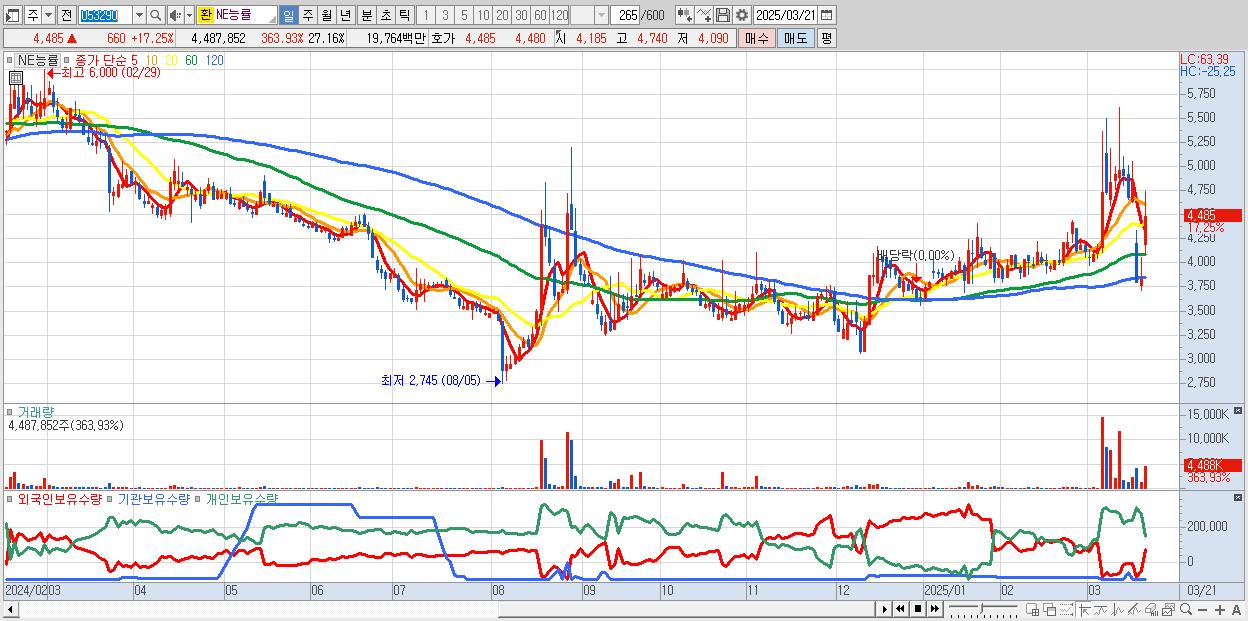Click the pencil line drawing icon
The width and height of the screenshot is (1248, 621).
(1135, 610)
